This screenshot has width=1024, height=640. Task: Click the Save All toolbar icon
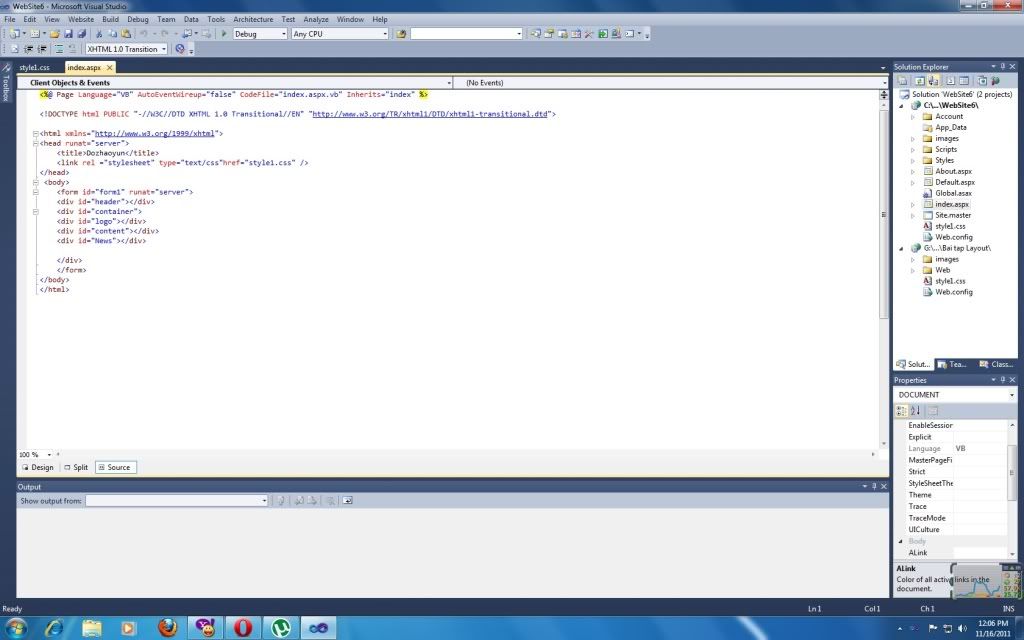(82, 34)
